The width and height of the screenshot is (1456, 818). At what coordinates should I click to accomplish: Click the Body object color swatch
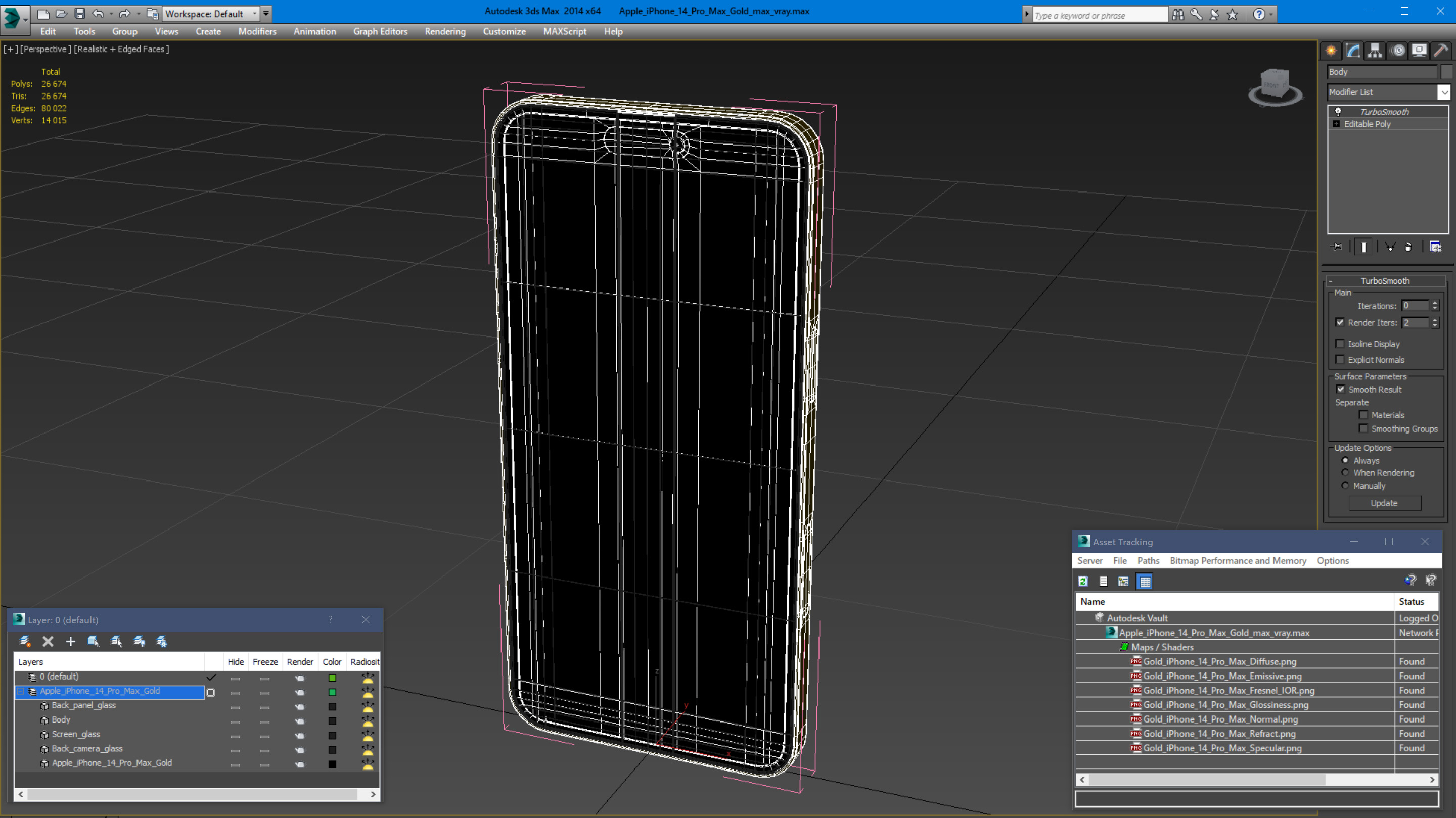(1446, 72)
